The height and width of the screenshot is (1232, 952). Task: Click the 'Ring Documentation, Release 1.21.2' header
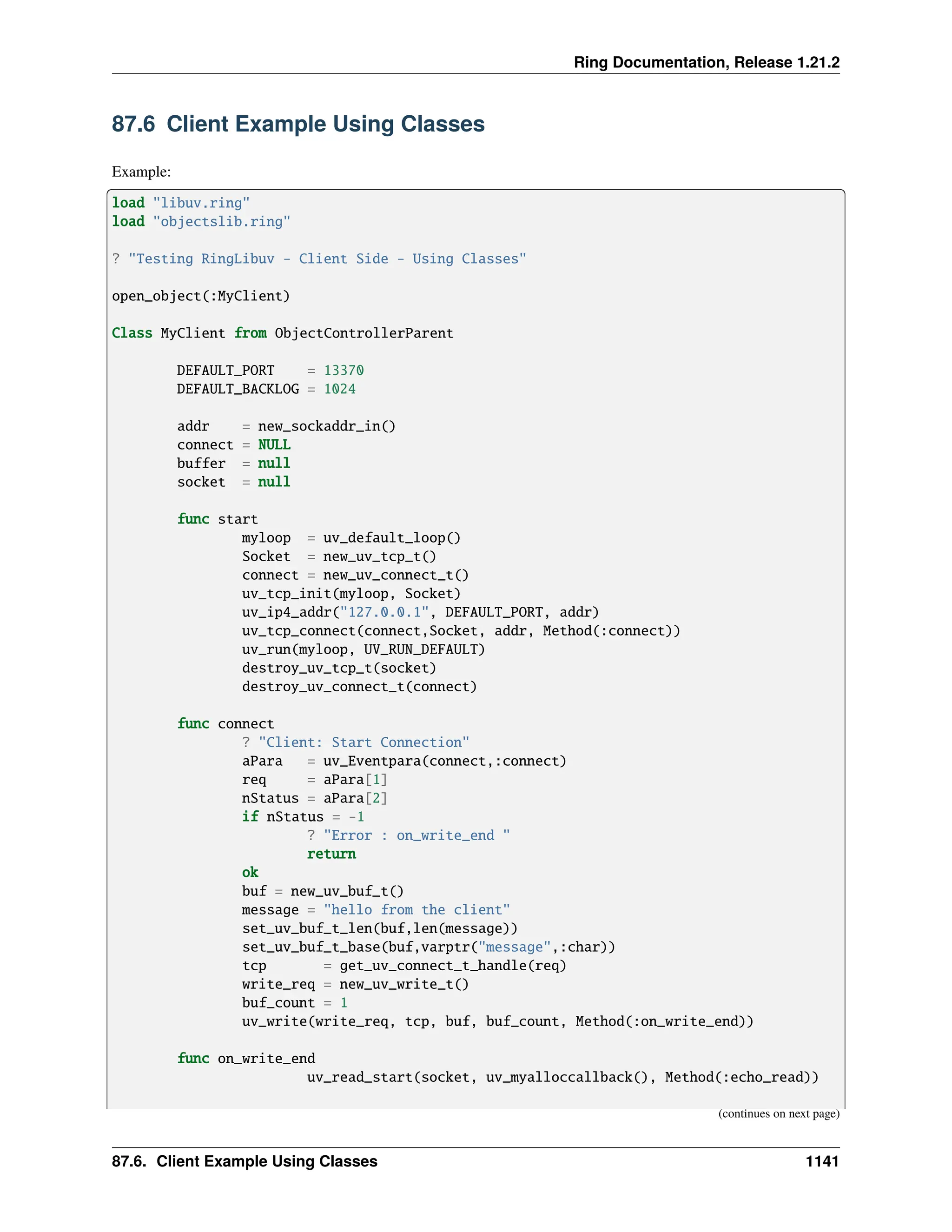pos(706,62)
